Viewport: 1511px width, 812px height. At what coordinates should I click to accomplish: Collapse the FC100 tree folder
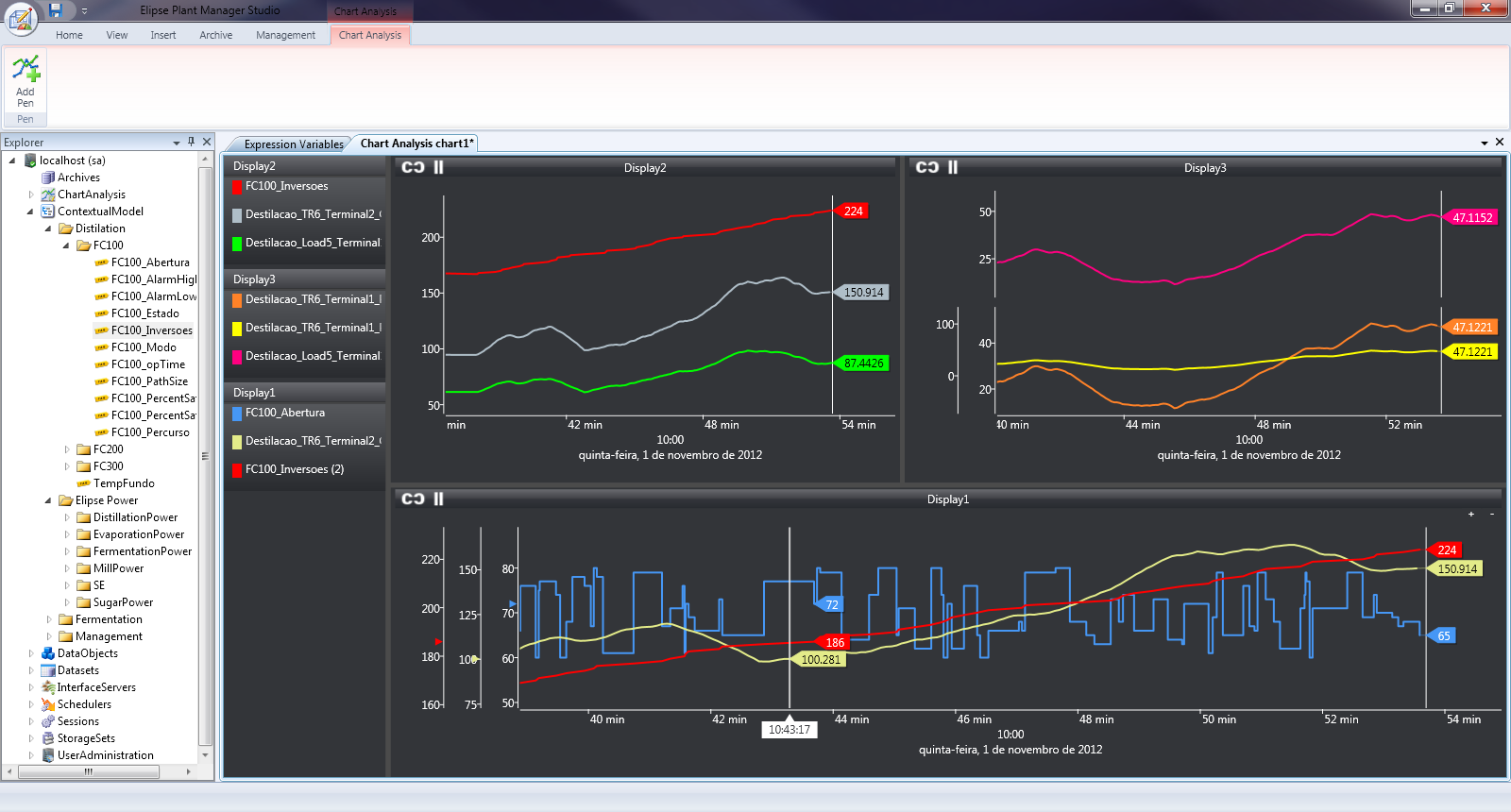(x=66, y=245)
